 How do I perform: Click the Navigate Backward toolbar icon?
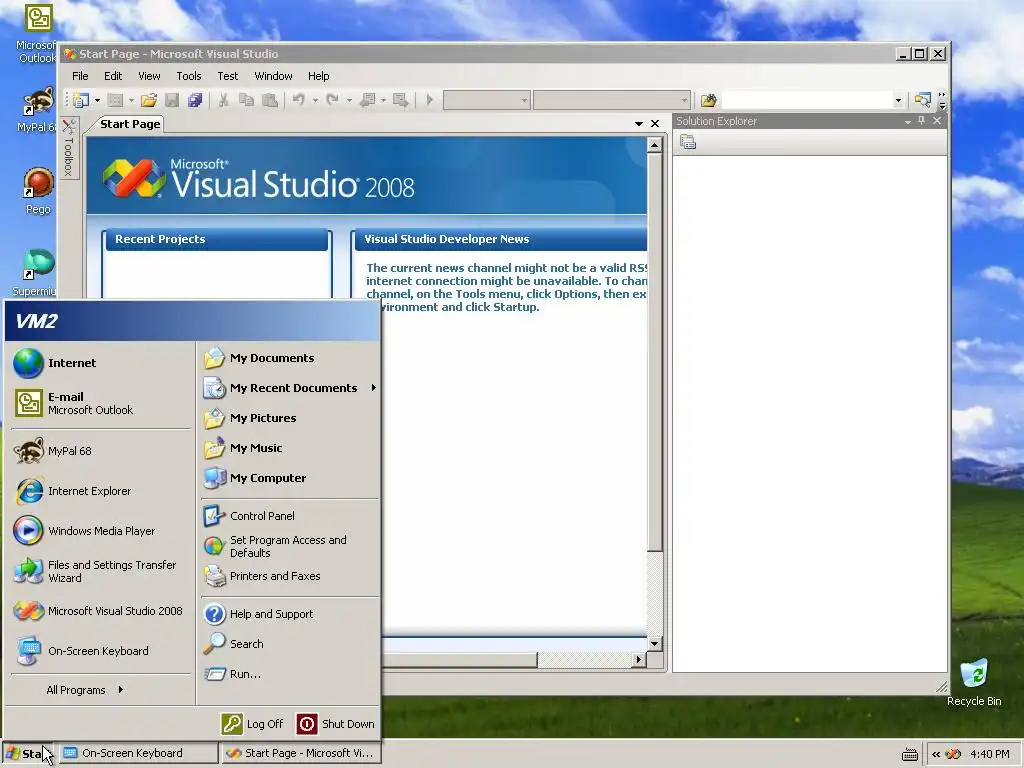tap(368, 100)
